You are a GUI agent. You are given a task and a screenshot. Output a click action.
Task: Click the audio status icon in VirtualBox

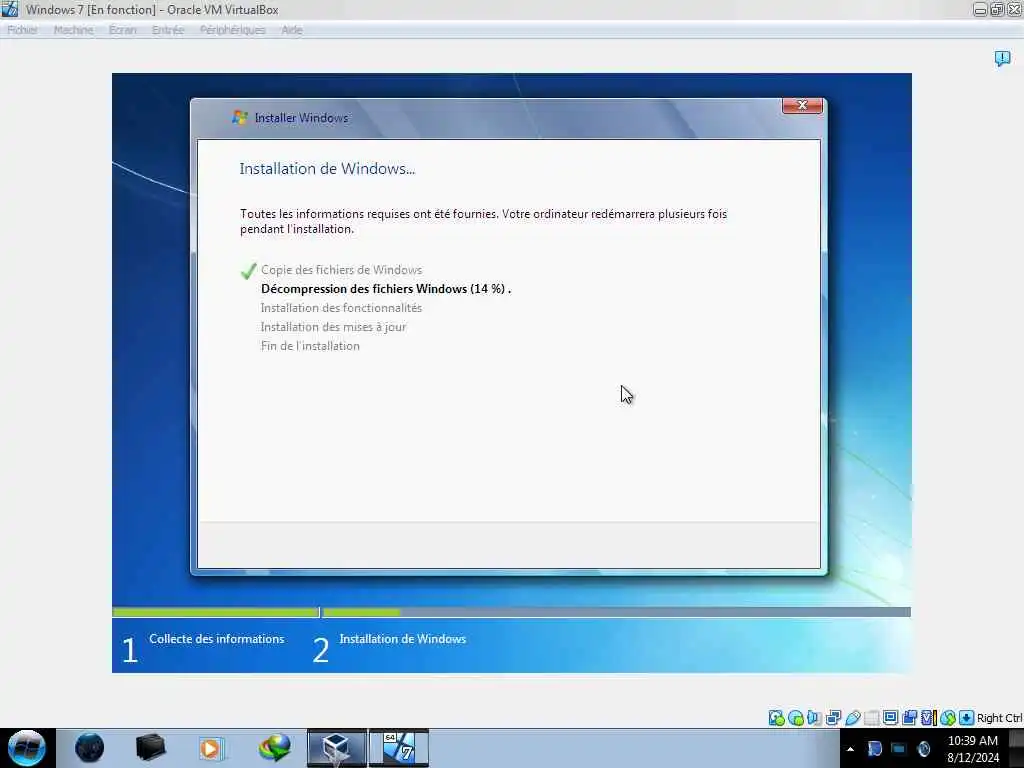814,718
